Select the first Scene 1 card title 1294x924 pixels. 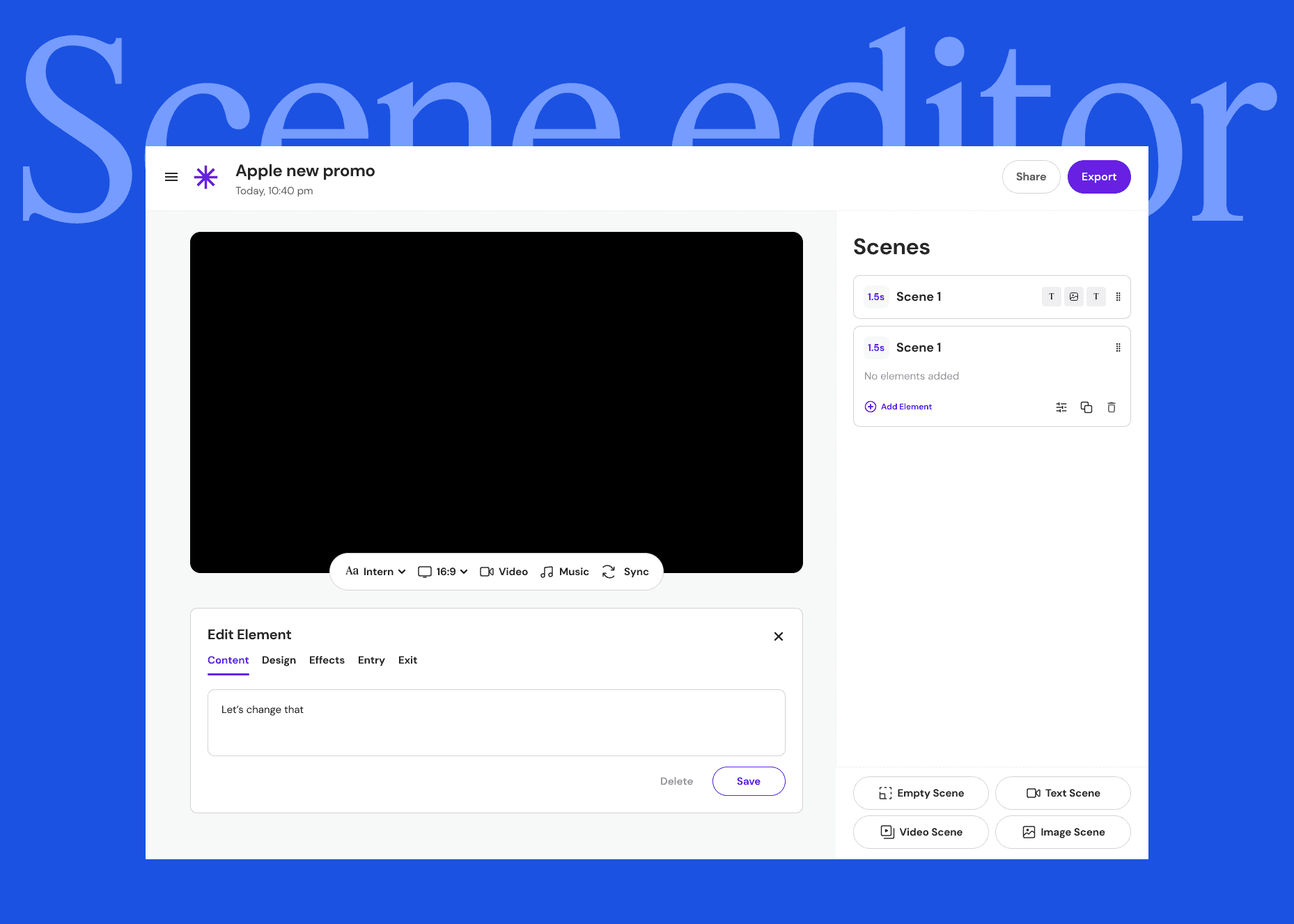pos(919,297)
